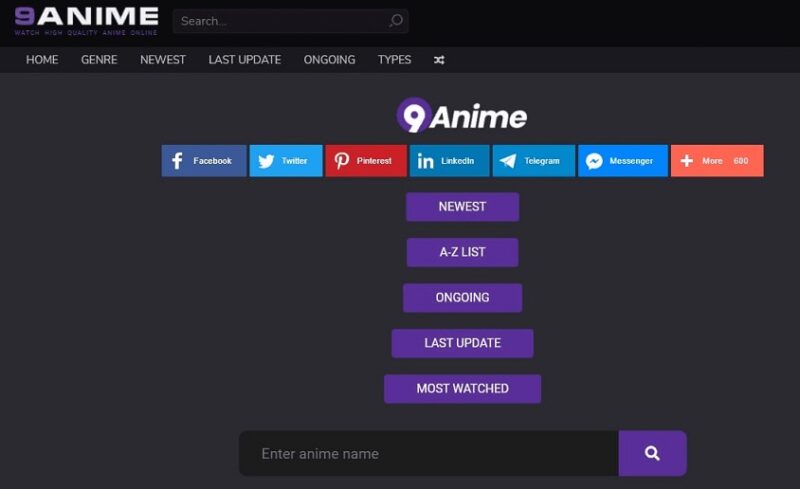This screenshot has height=489, width=800.
Task: Focus the Enter anime name field
Action: click(429, 453)
